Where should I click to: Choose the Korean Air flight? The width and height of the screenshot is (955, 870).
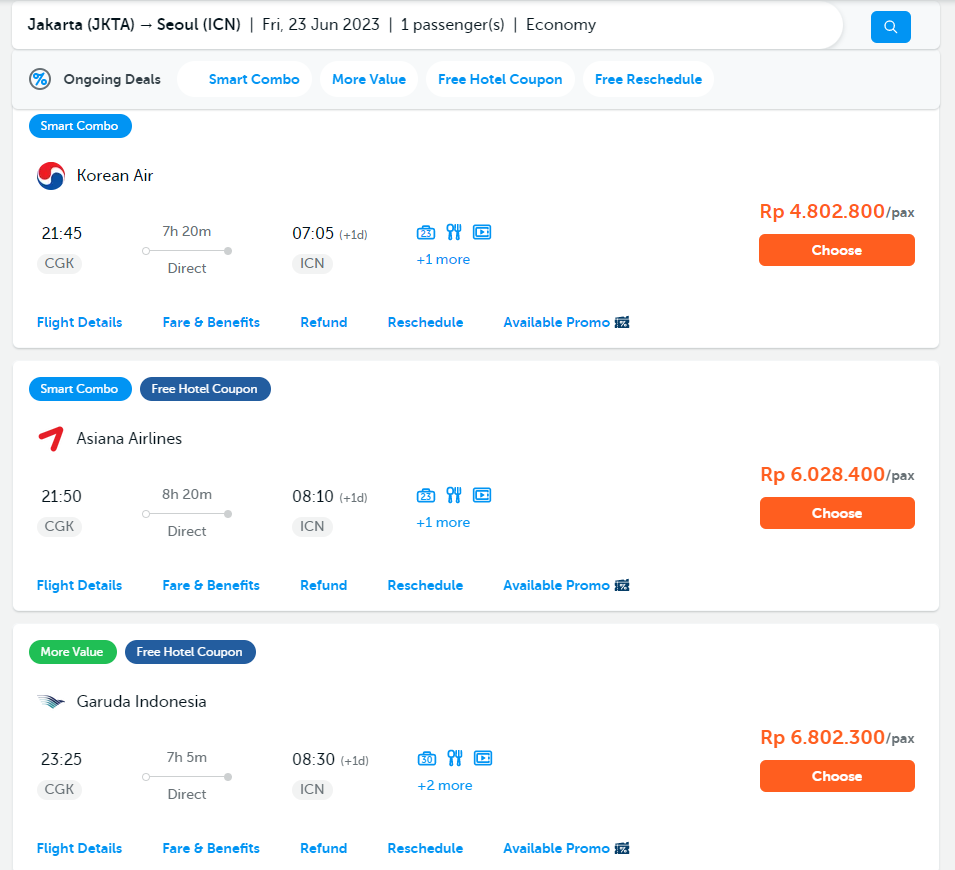pyautogui.click(x=836, y=250)
